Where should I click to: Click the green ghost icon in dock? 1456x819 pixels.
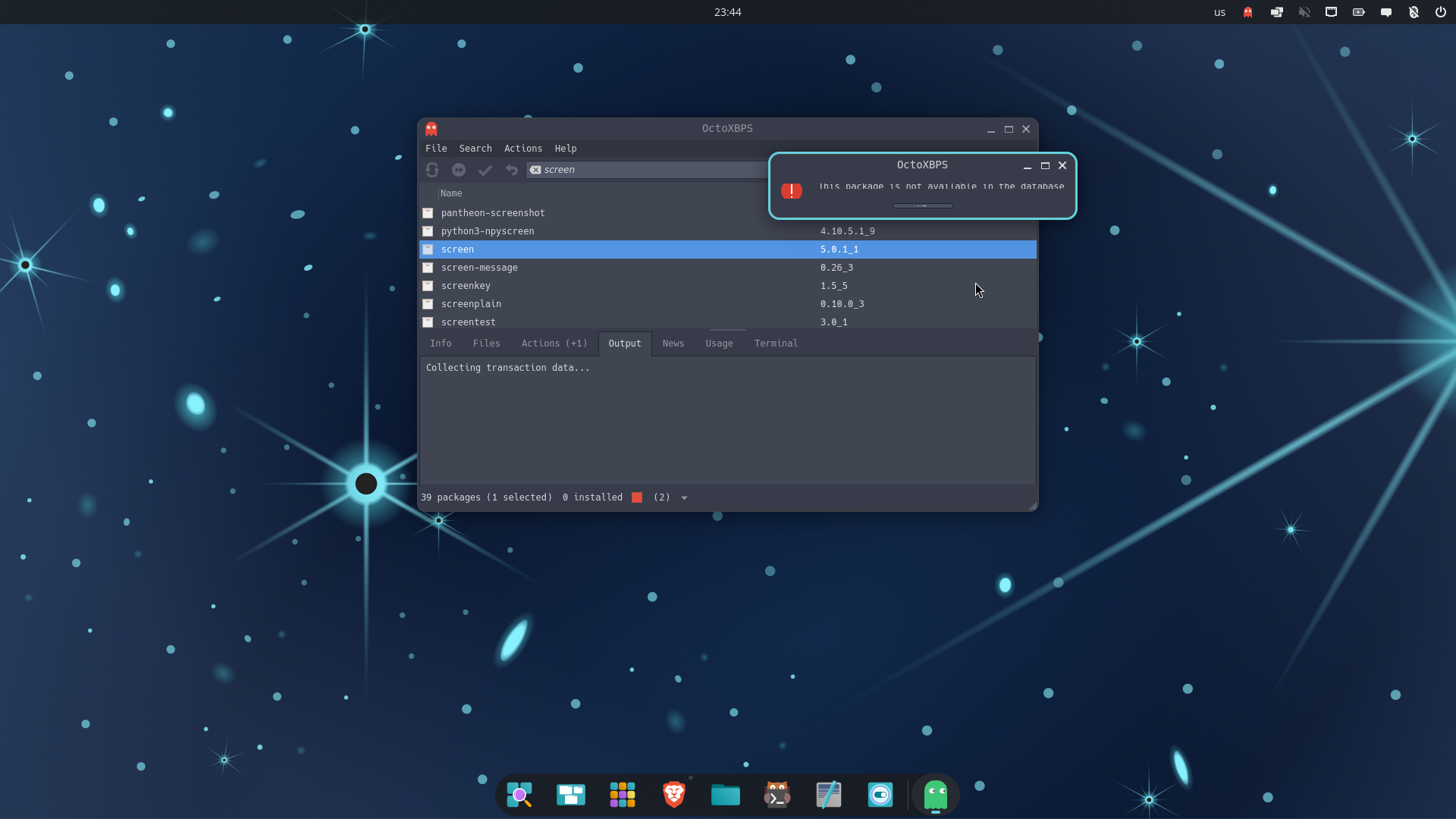[936, 794]
